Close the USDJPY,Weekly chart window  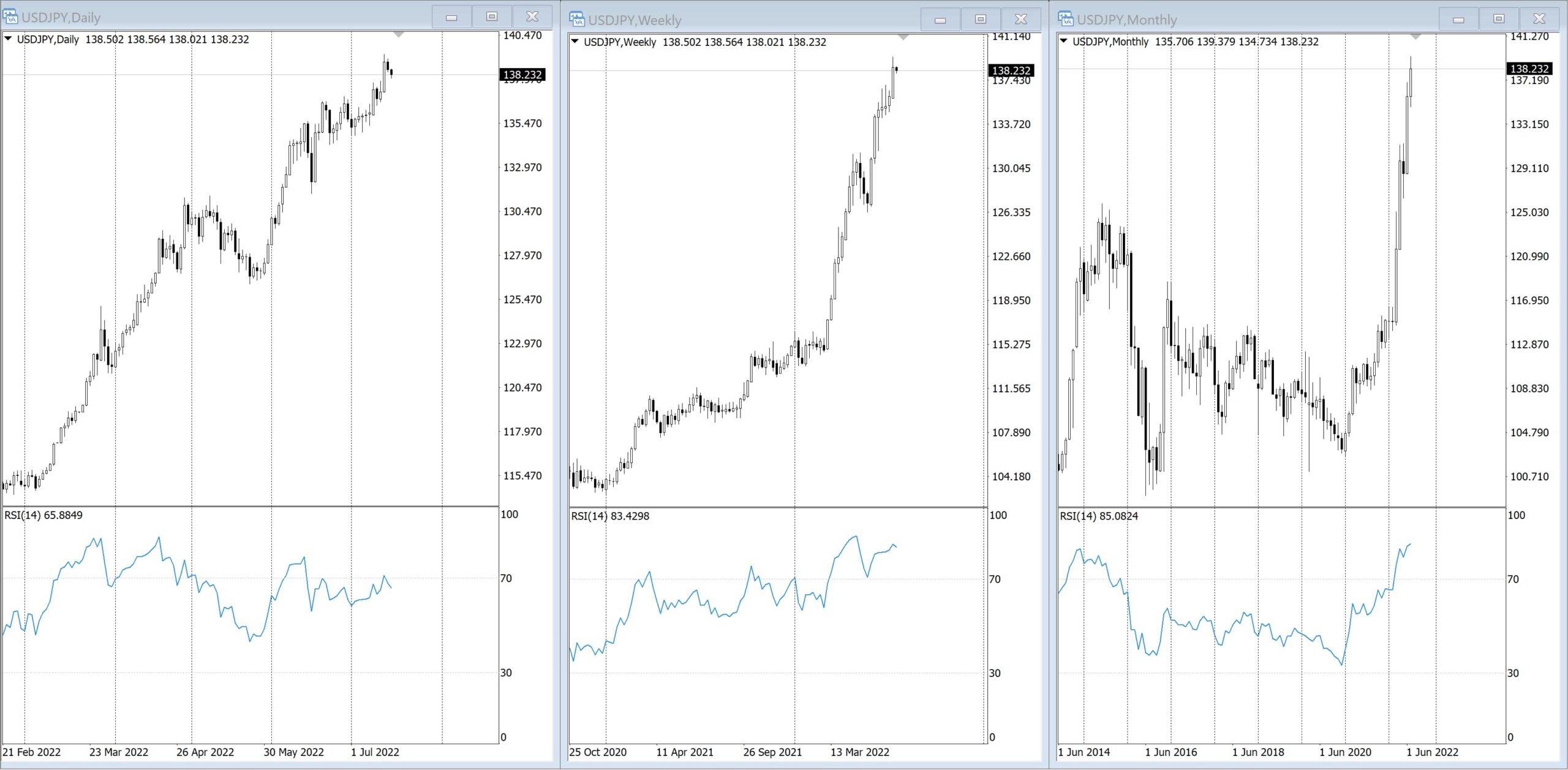click(x=1021, y=20)
